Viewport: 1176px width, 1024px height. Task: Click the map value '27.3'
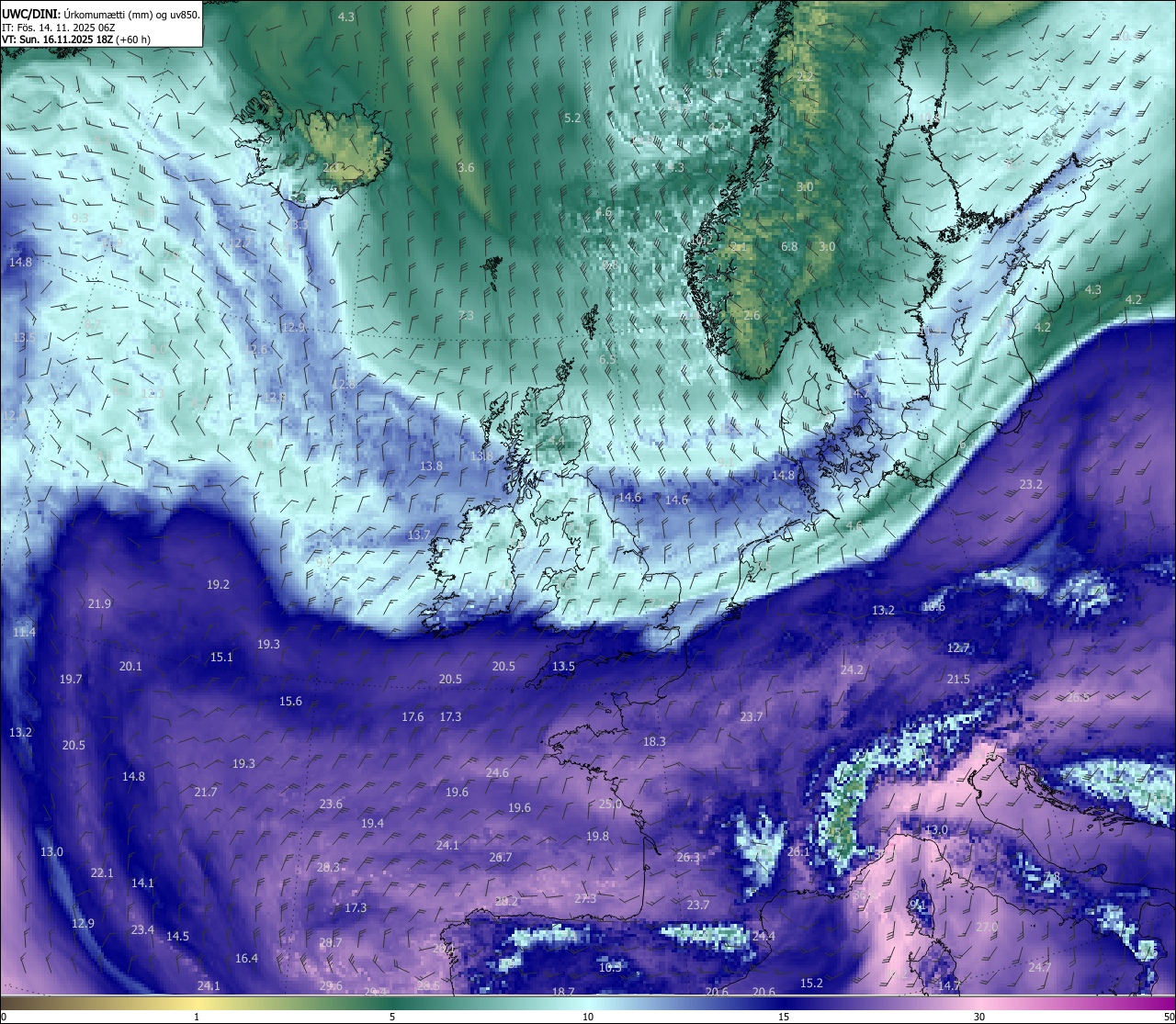[585, 898]
